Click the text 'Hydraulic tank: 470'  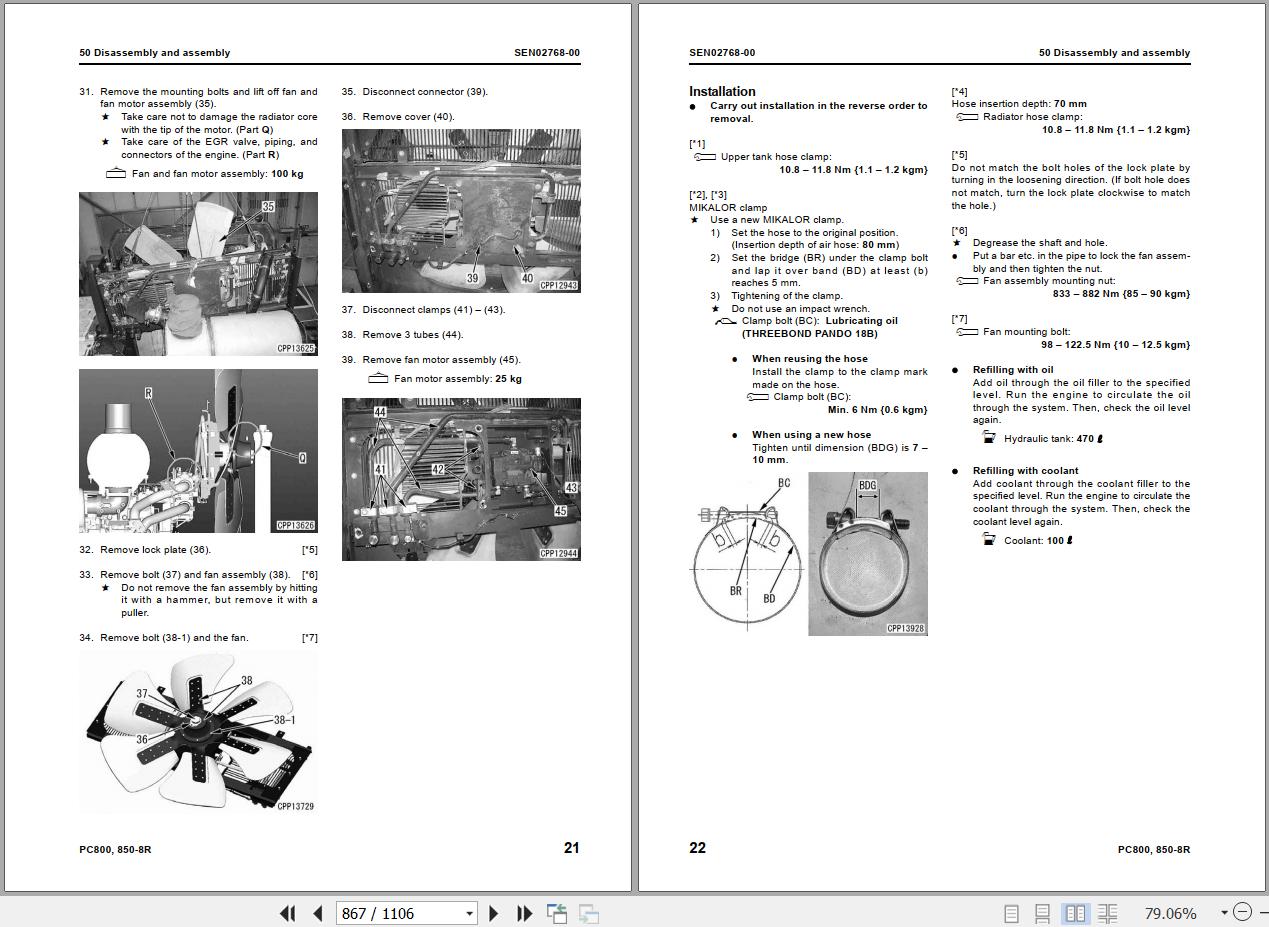[x=1053, y=439]
